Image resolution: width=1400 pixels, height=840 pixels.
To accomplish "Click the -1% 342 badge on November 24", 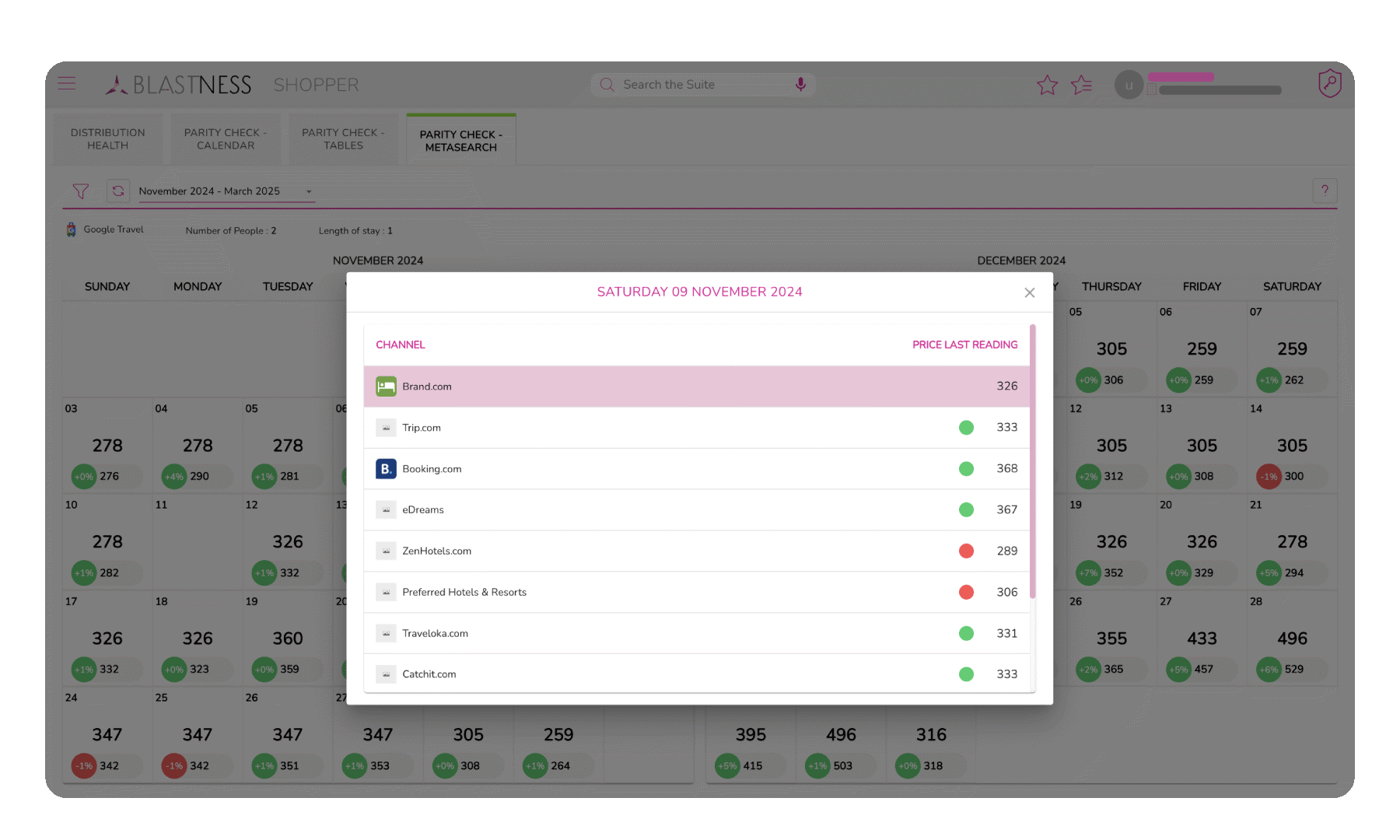I will click(107, 766).
